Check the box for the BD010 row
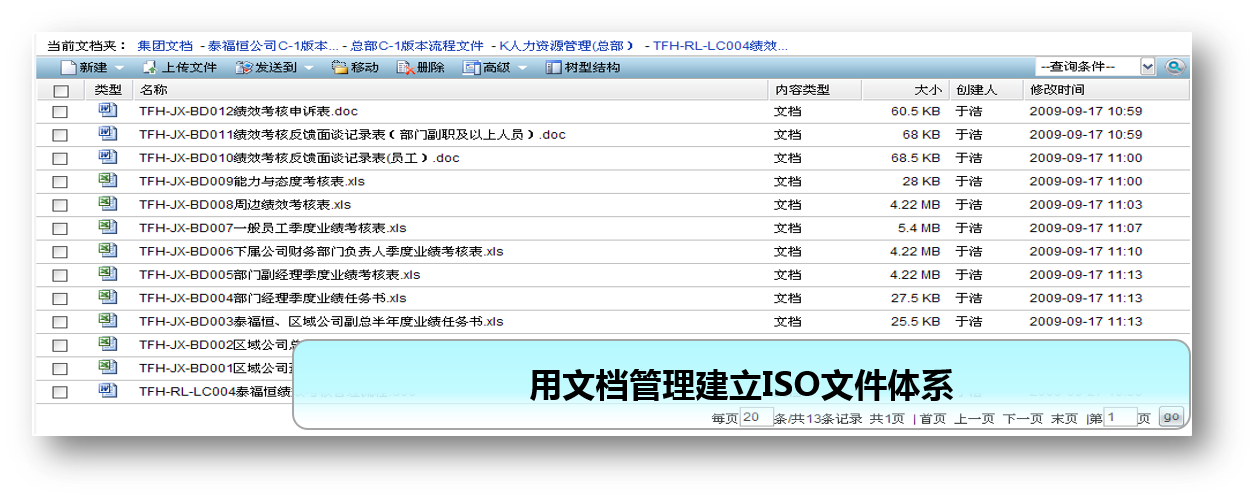The width and height of the screenshot is (1257, 501). click(60, 158)
